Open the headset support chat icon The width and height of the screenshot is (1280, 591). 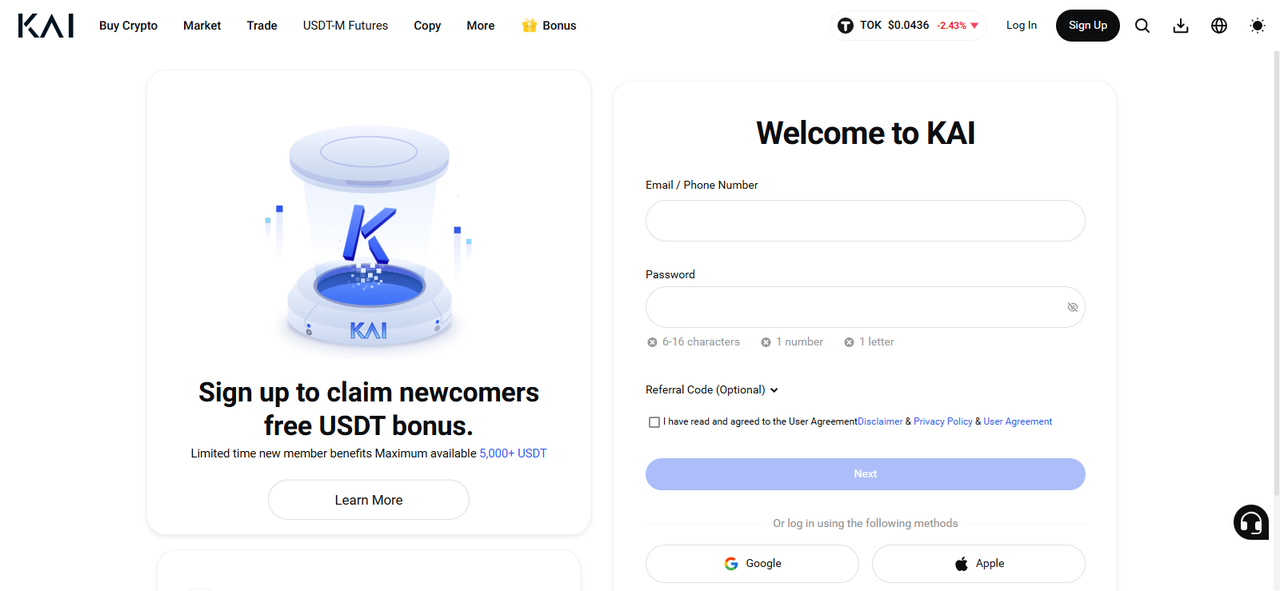tap(1251, 522)
